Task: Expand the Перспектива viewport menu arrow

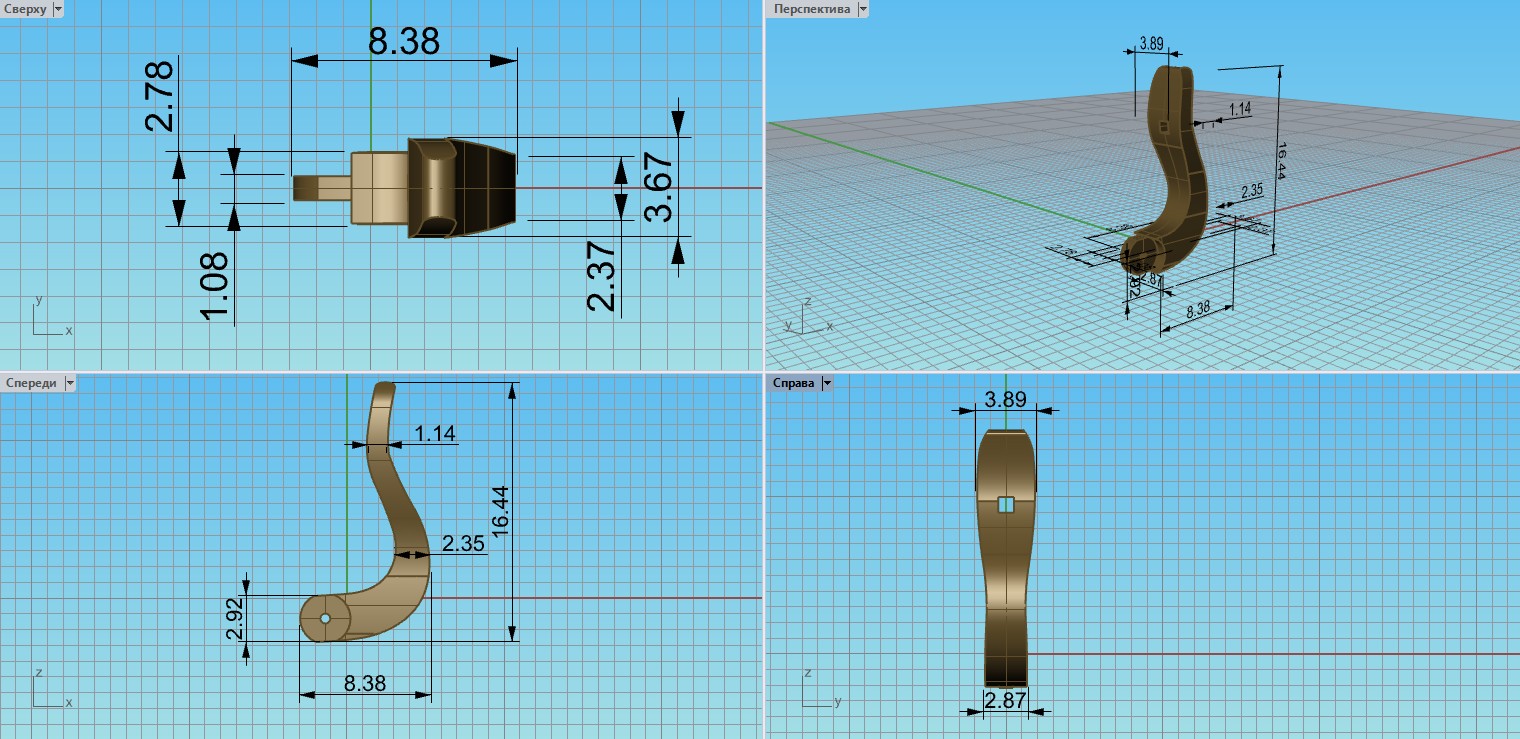Action: point(863,9)
